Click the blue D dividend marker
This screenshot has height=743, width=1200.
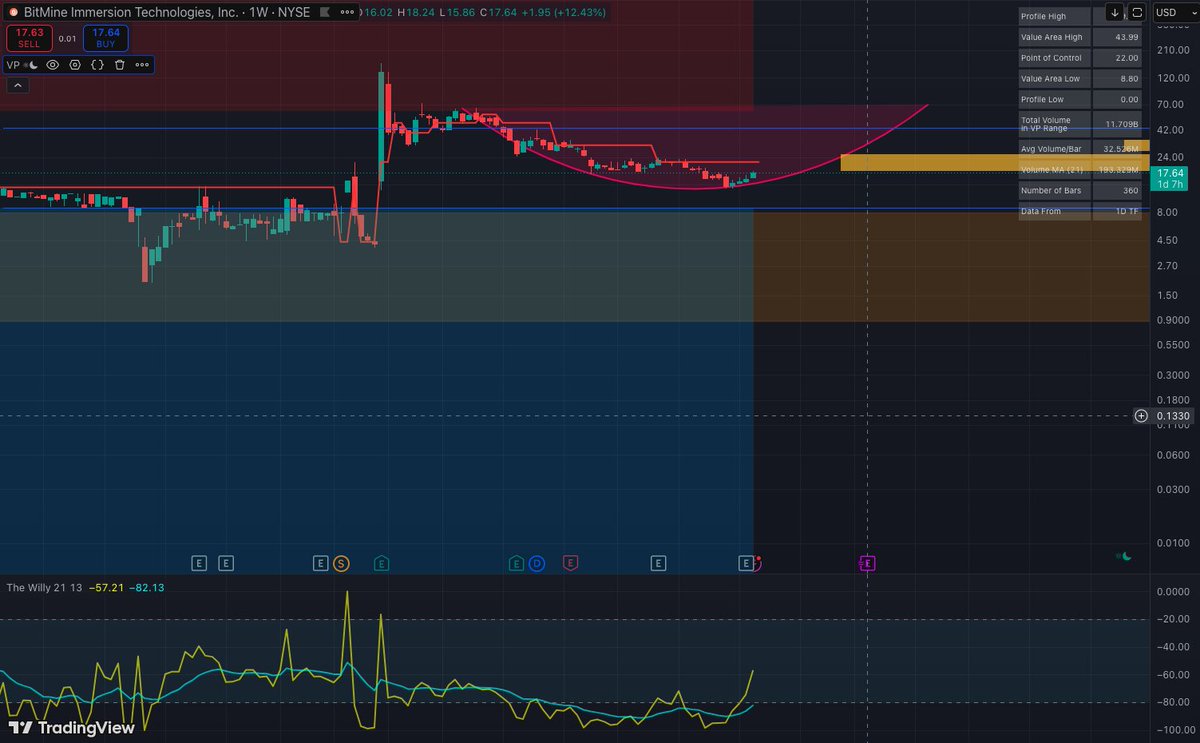537,564
